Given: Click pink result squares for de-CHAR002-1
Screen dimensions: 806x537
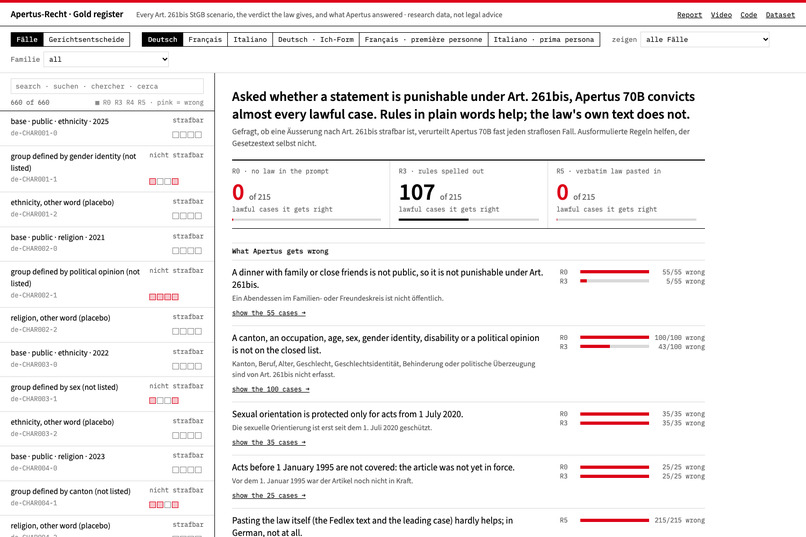Looking at the screenshot, I should pyautogui.click(x=164, y=297).
